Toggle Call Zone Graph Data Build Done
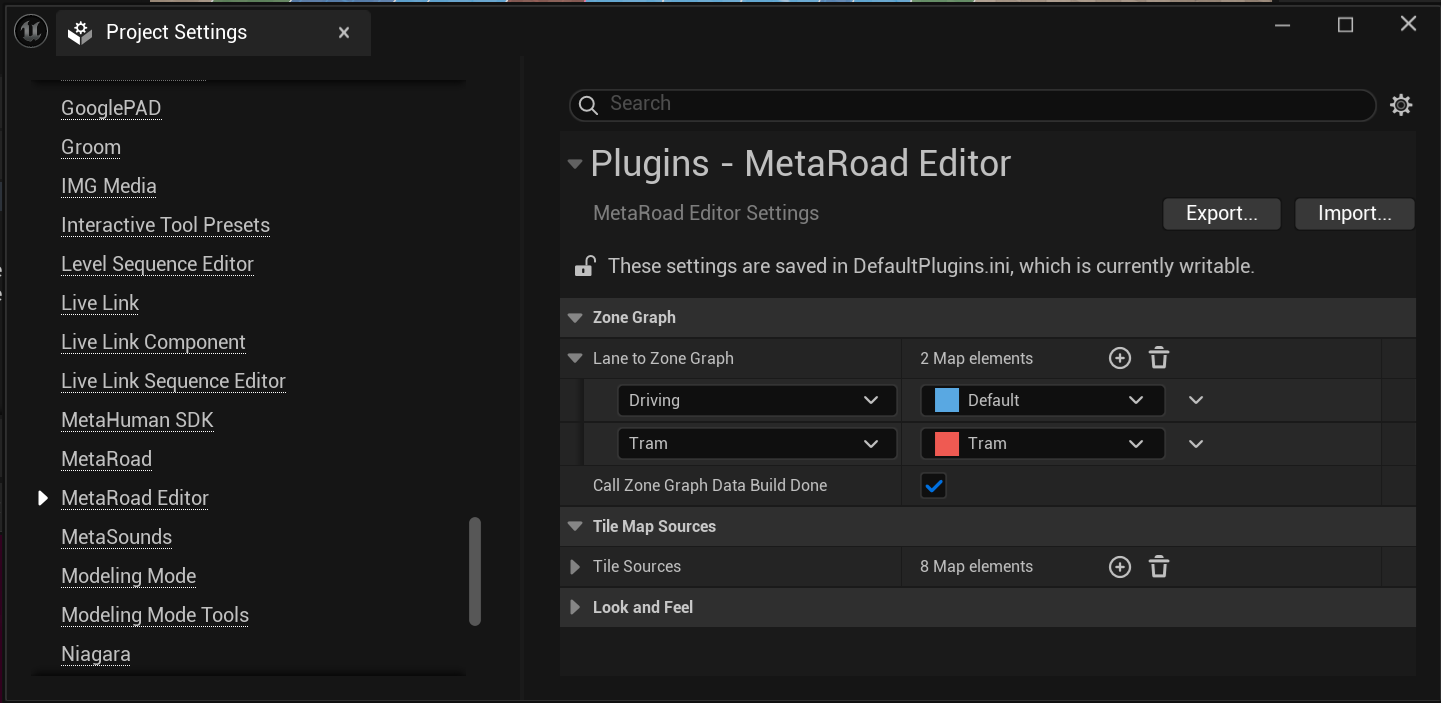The height and width of the screenshot is (703, 1441). coord(934,486)
